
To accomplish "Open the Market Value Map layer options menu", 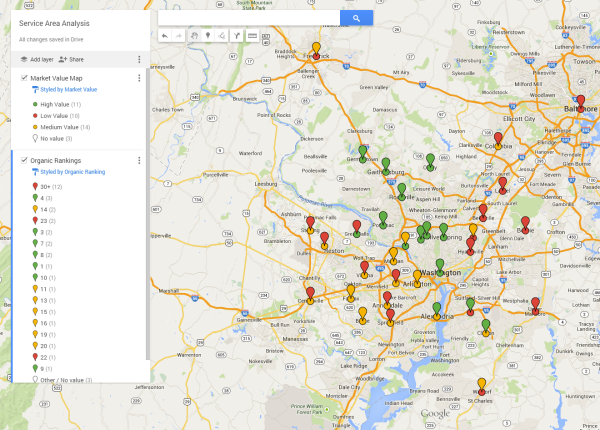I will (x=139, y=78).
